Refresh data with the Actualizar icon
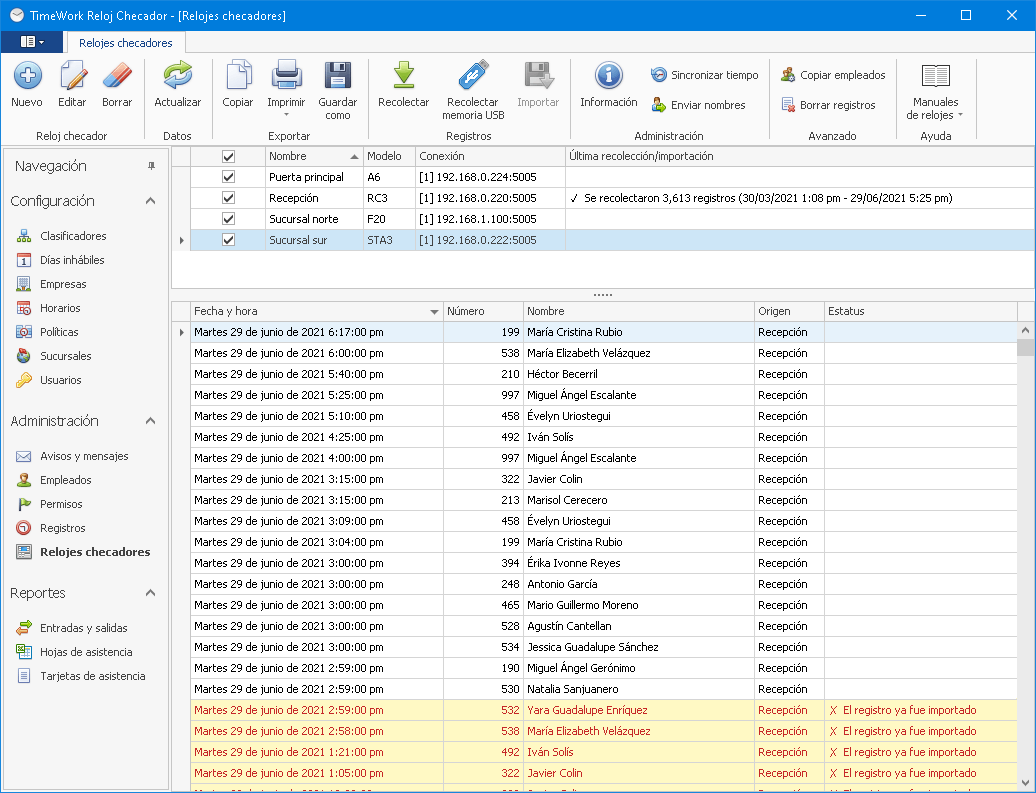Image resolution: width=1036 pixels, height=793 pixels. (x=177, y=76)
